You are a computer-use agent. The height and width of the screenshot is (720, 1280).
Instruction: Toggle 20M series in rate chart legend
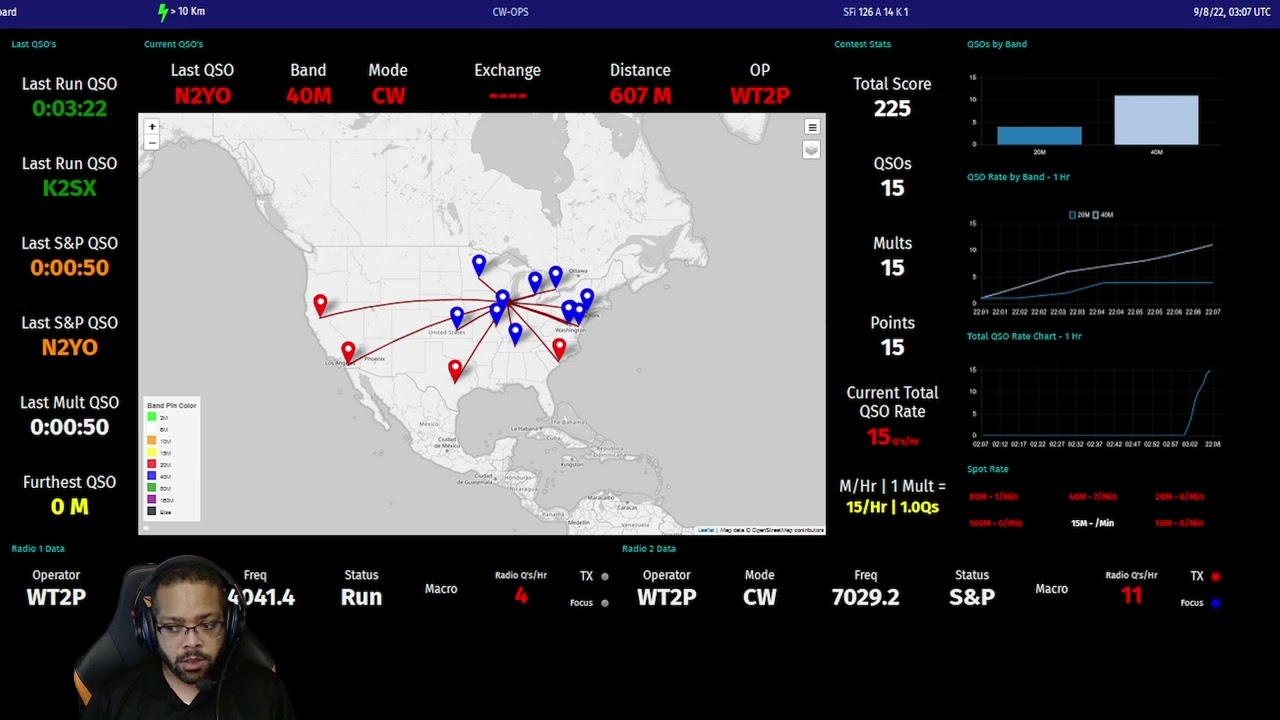point(1079,215)
